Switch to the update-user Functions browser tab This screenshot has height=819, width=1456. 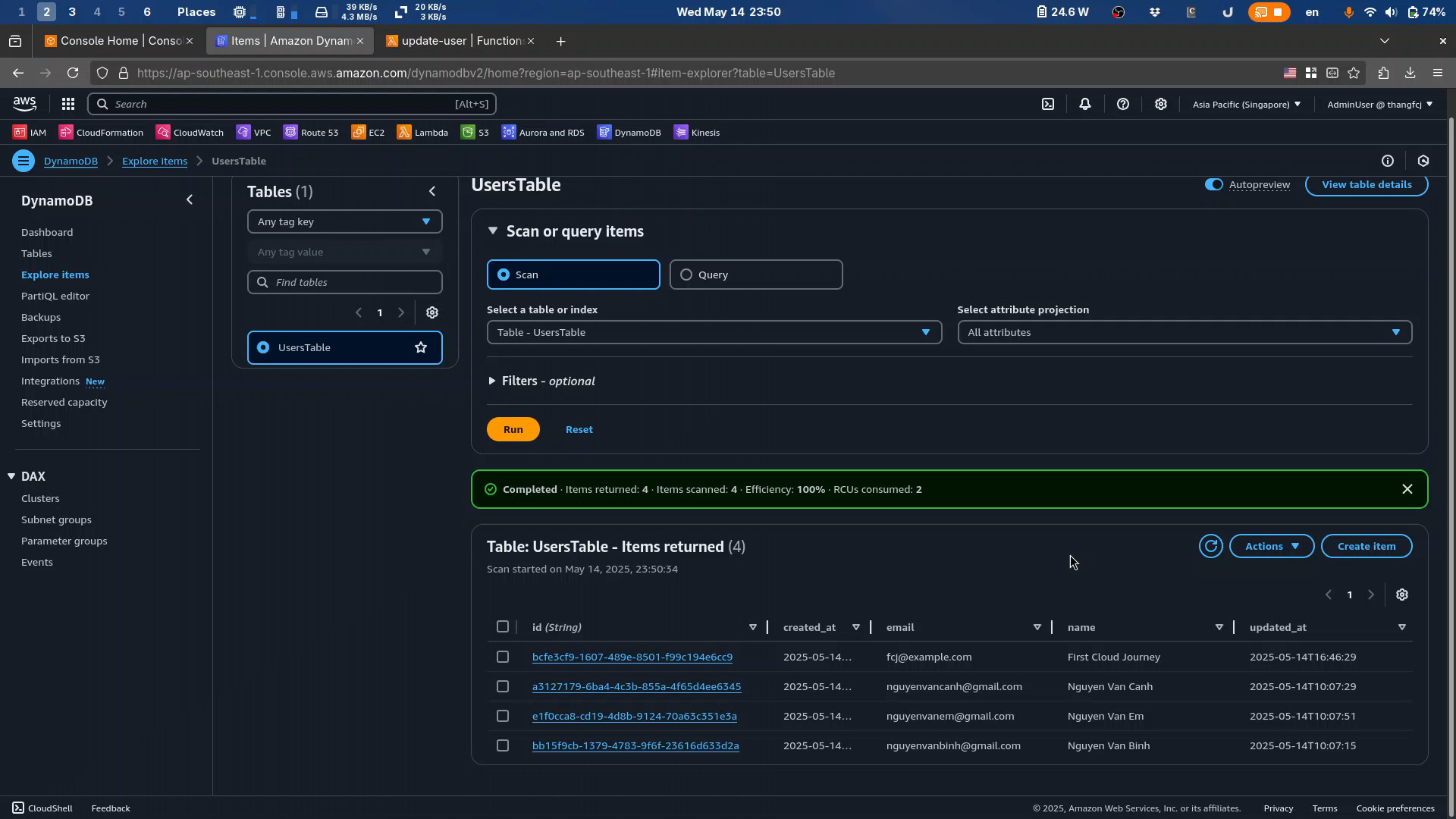pos(460,41)
